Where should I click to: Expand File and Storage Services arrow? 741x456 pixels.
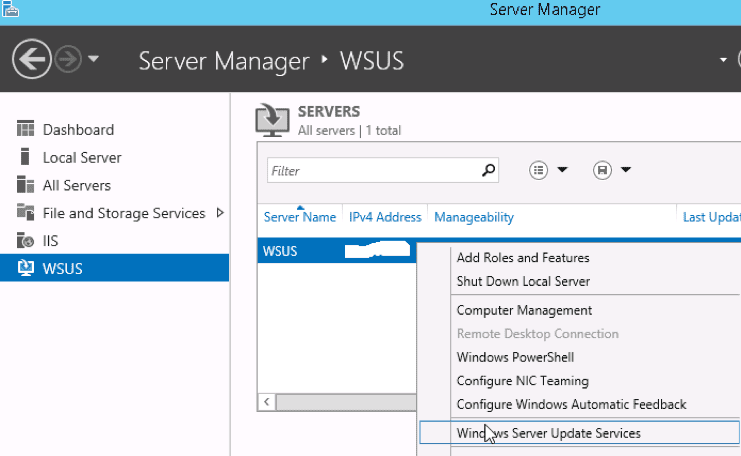point(220,213)
